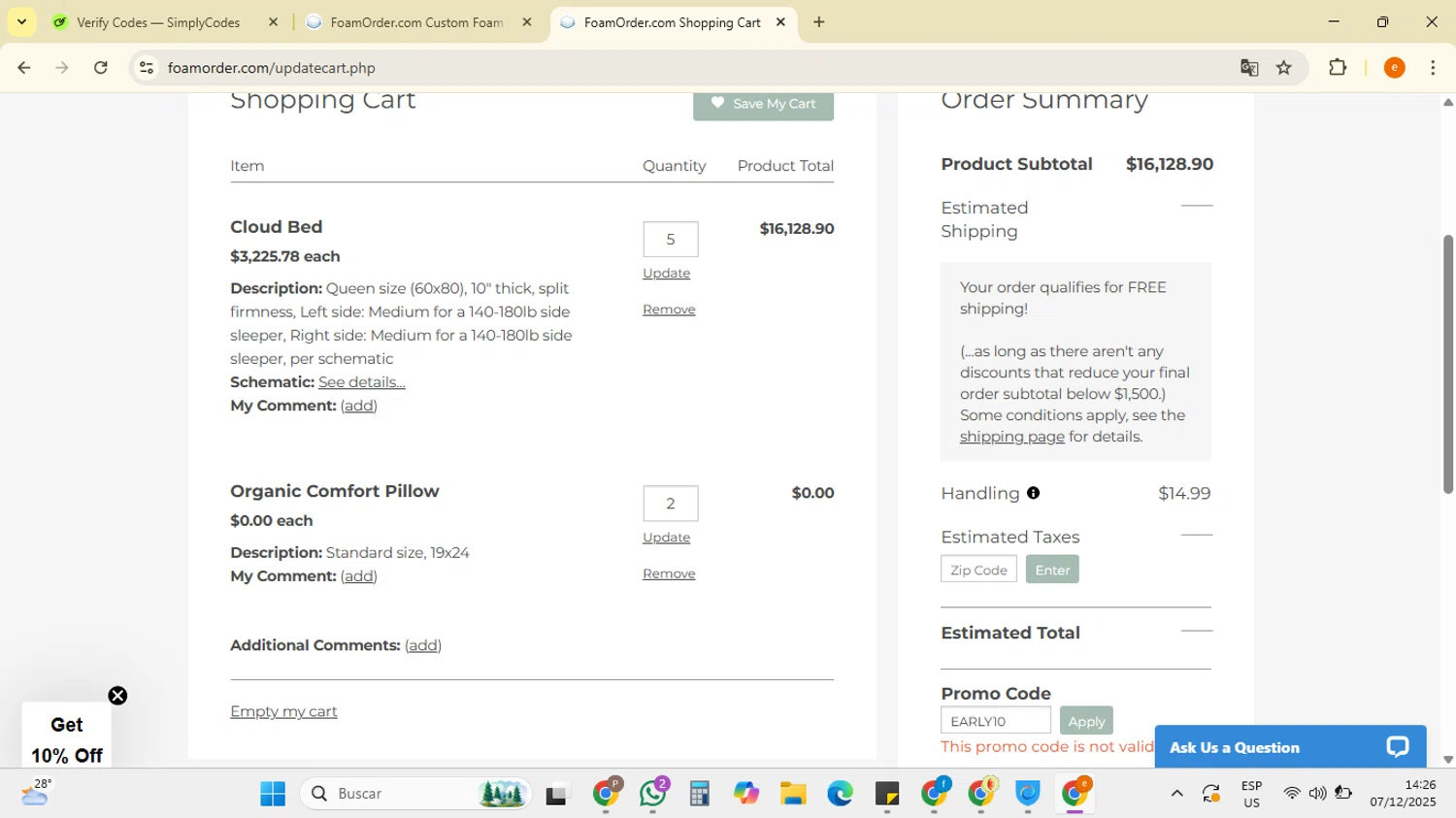This screenshot has width=1456, height=818.
Task: Close the FoamOrder.com Shopping Cart tab
Action: tap(780, 22)
